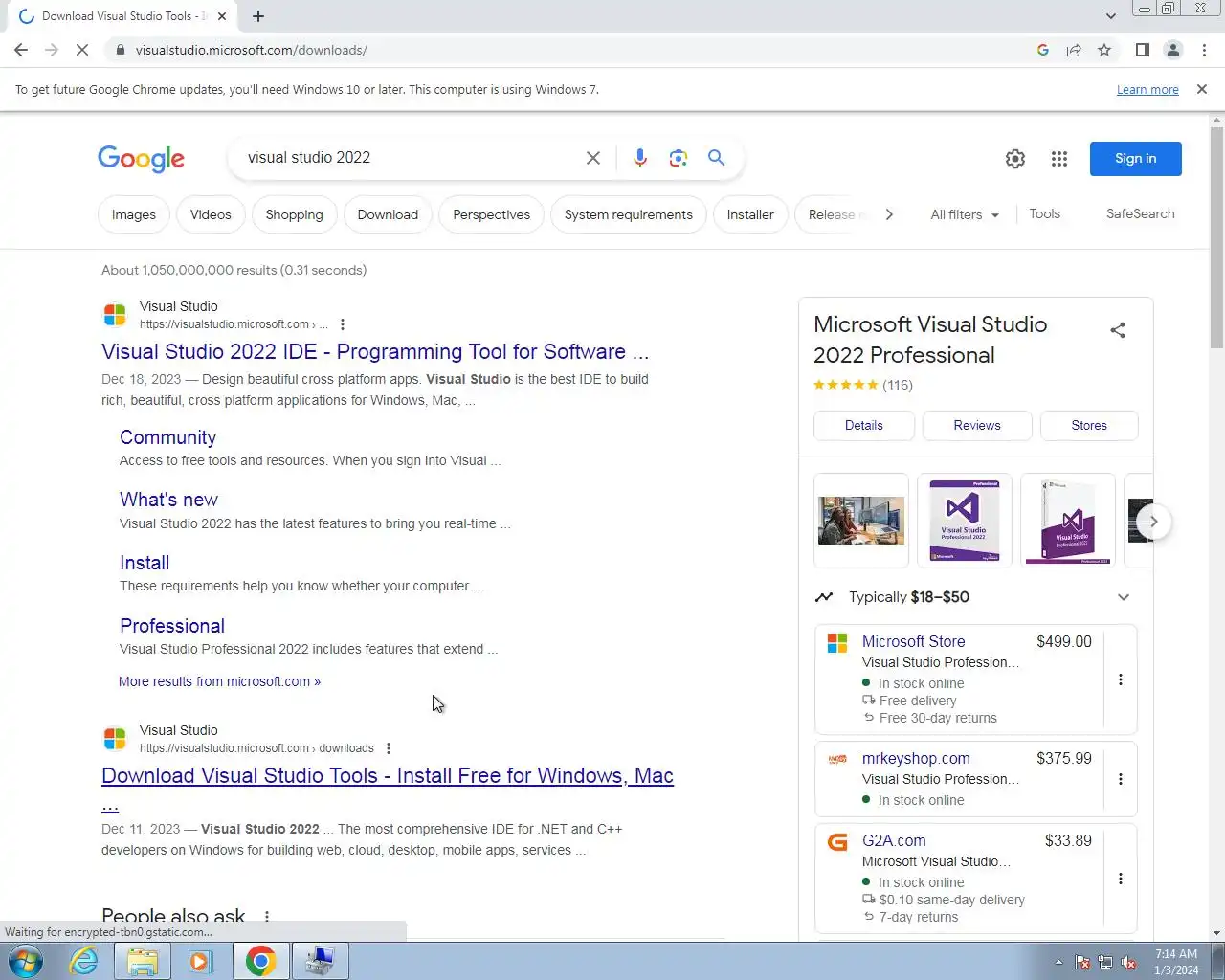Select the Videos filter chip

(211, 214)
